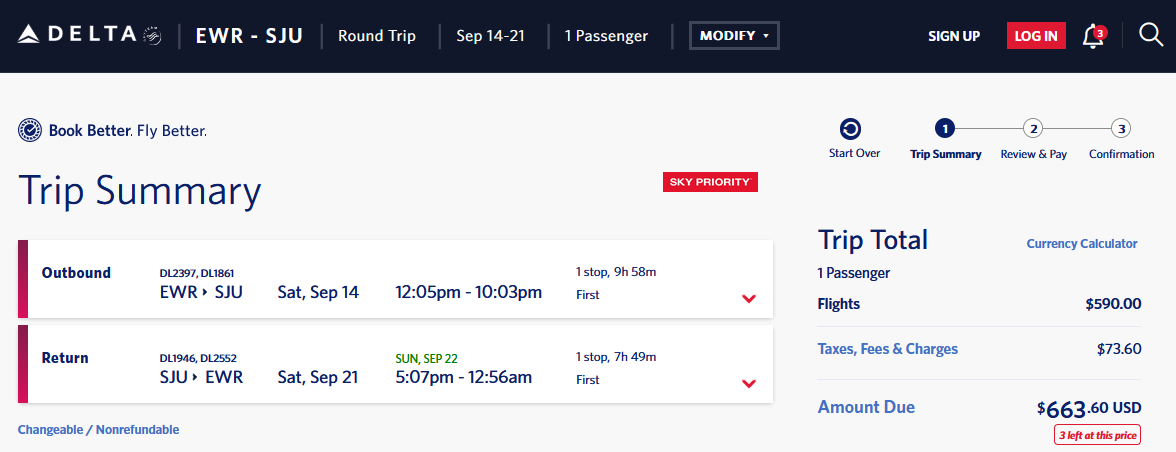The height and width of the screenshot is (452, 1176).
Task: Click the Sign Up link
Action: tap(954, 36)
